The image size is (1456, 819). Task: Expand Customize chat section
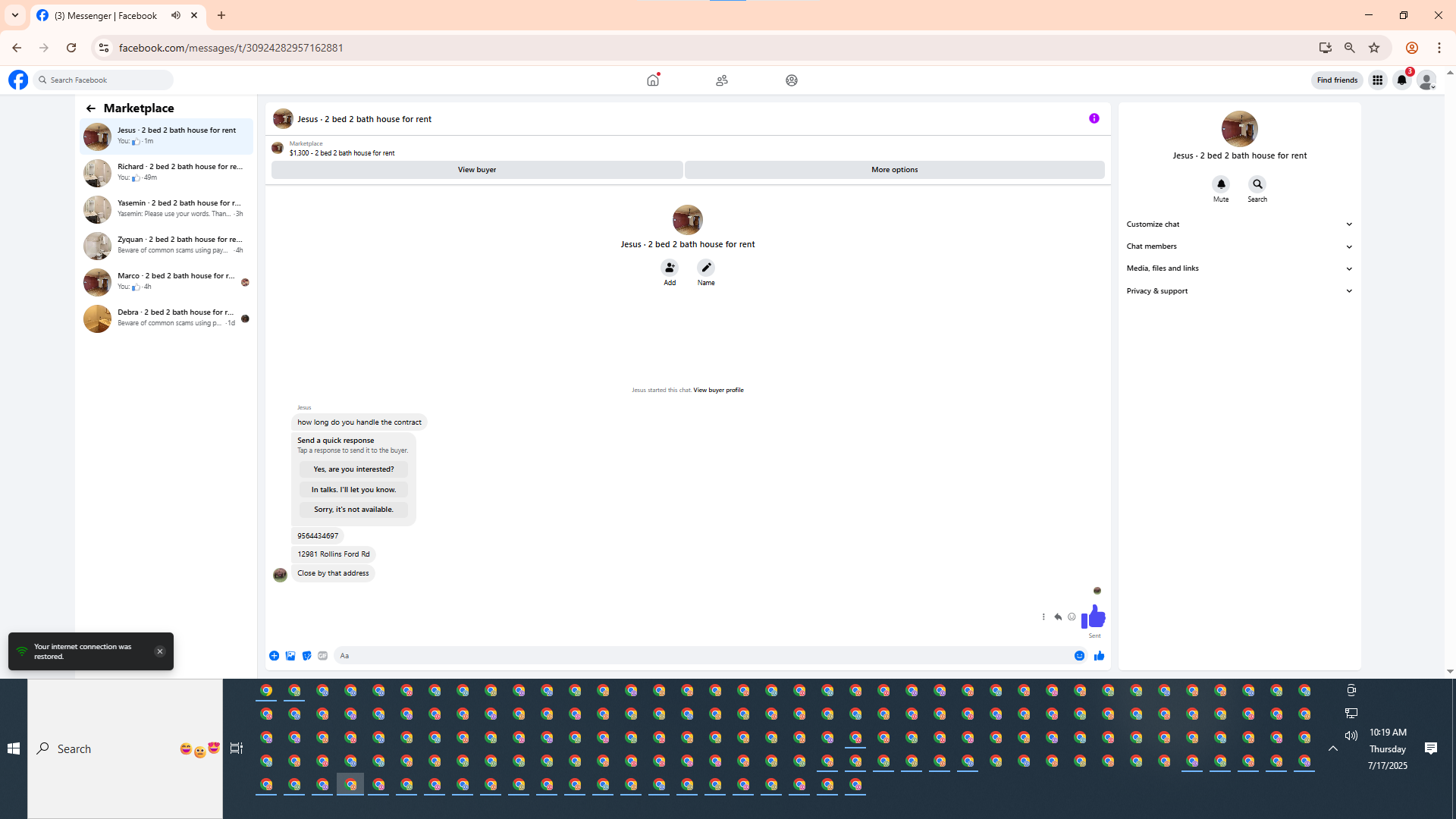[x=1239, y=224]
